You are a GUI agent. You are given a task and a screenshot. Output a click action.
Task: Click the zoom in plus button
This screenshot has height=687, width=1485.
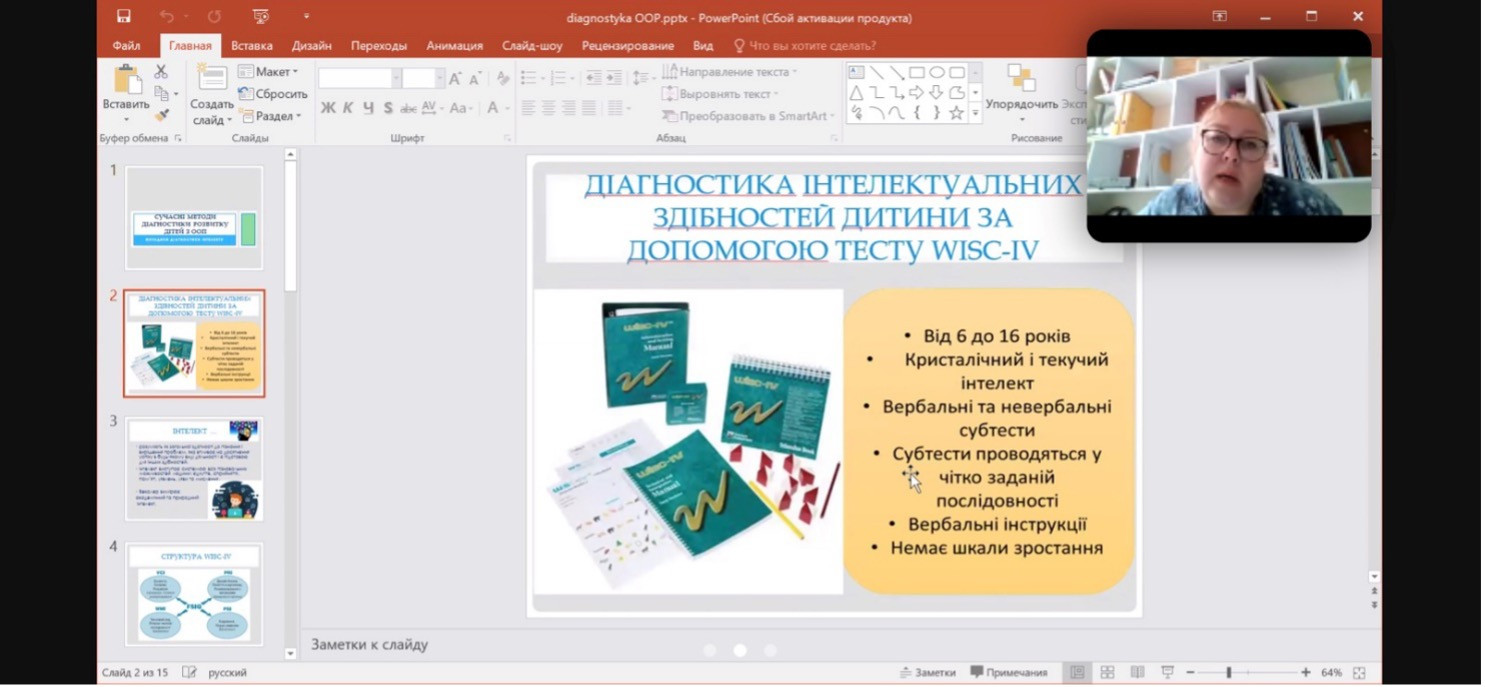[x=1306, y=673]
